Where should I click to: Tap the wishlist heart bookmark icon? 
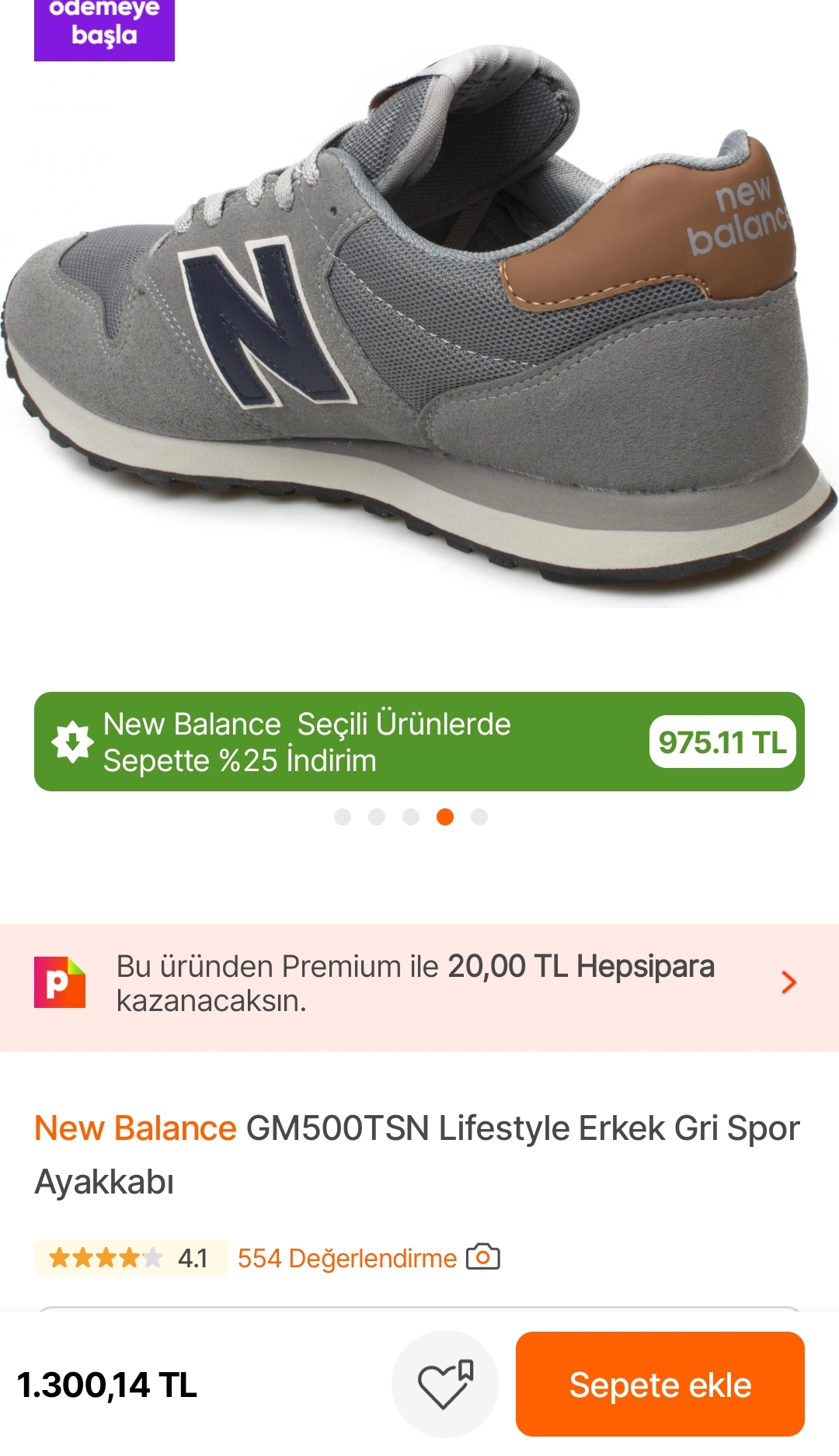pyautogui.click(x=445, y=1384)
